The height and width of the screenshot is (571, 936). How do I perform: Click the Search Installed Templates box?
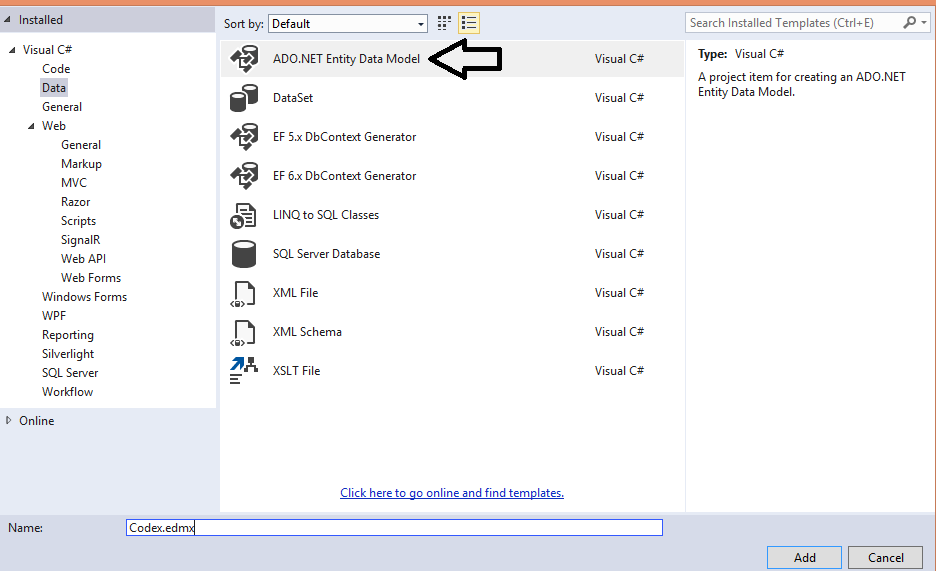pos(794,22)
